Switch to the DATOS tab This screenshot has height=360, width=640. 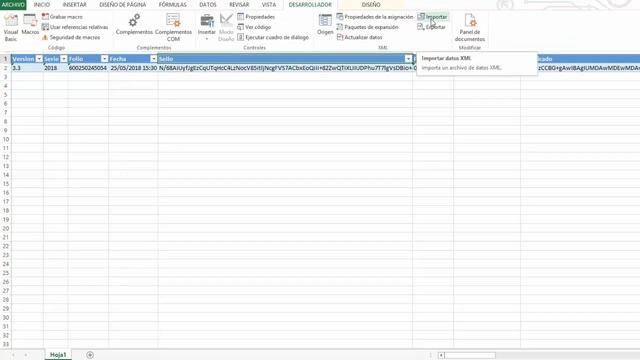coord(208,4)
